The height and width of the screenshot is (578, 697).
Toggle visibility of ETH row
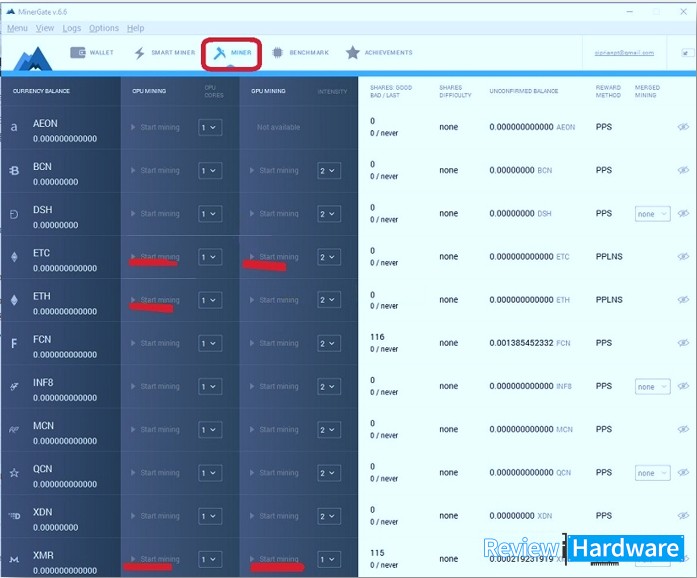click(x=683, y=300)
